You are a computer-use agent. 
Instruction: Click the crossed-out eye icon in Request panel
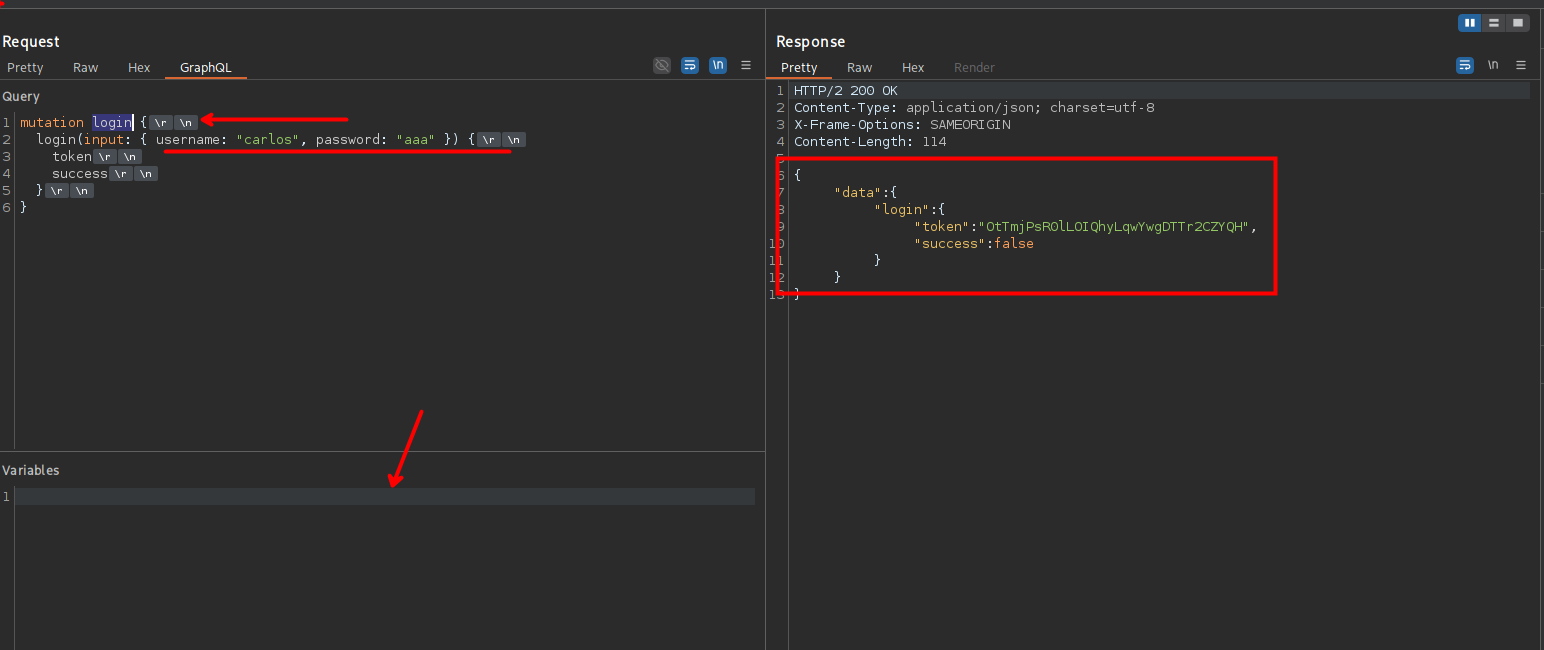(662, 66)
